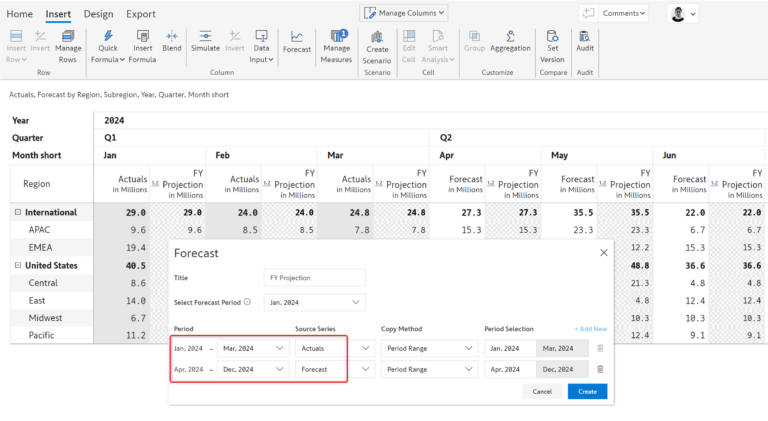768x421 pixels.
Task: Click the Create button
Action: tap(587, 391)
